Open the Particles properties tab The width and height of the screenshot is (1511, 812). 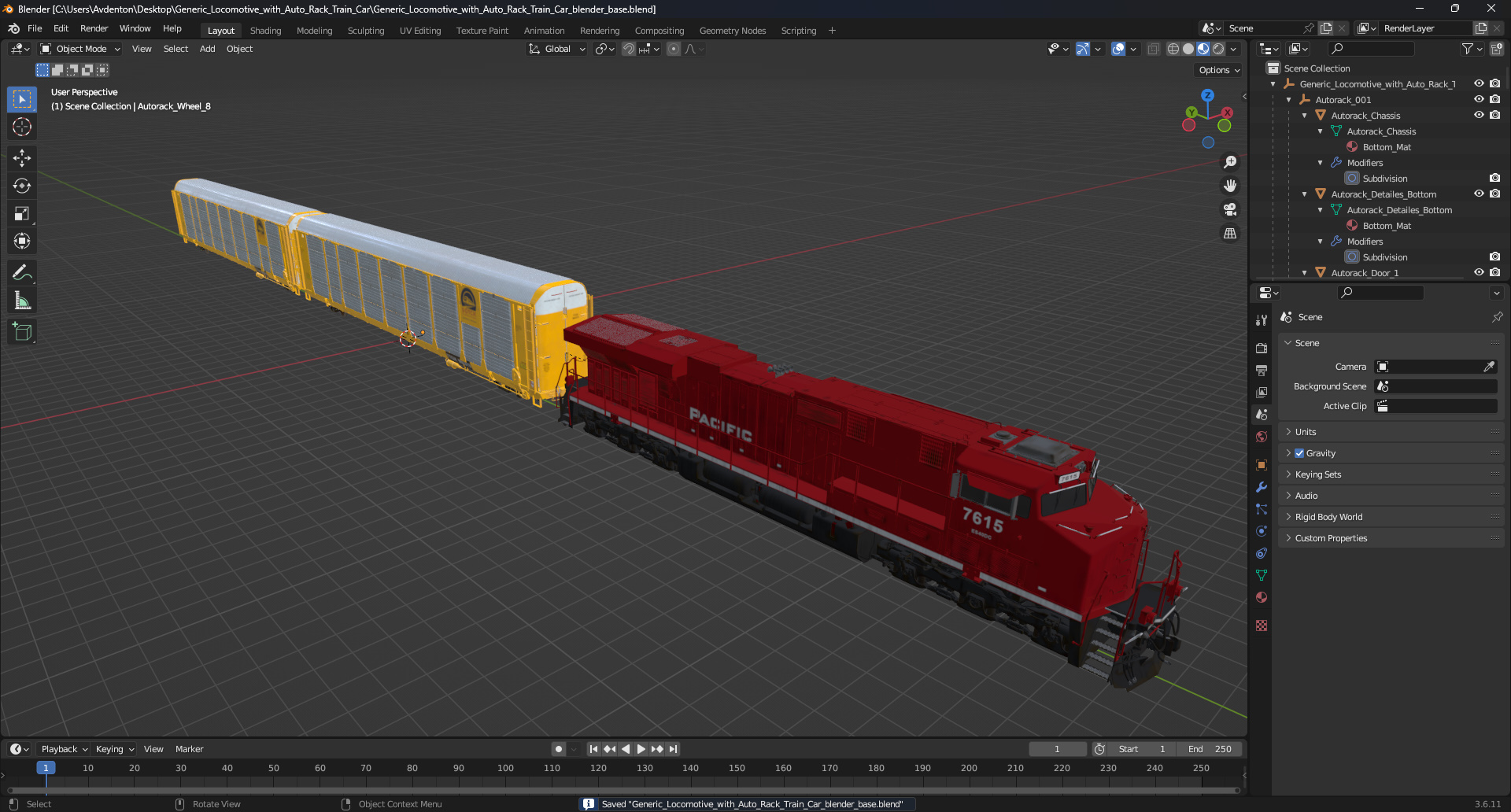pos(1262,509)
